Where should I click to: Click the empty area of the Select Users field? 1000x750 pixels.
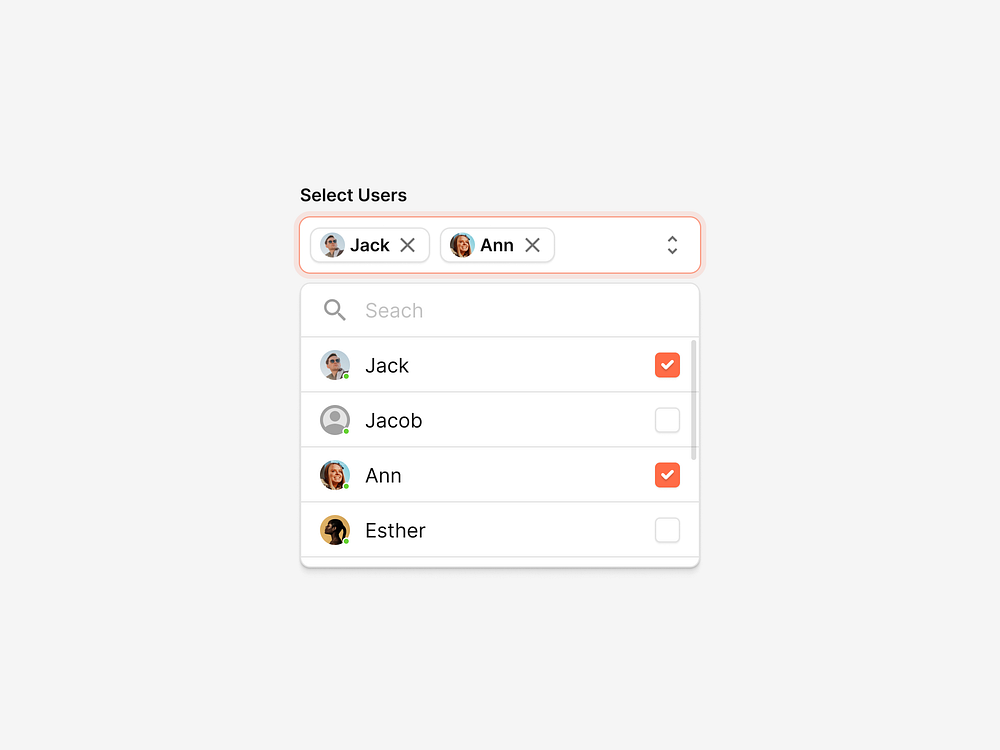pos(605,245)
